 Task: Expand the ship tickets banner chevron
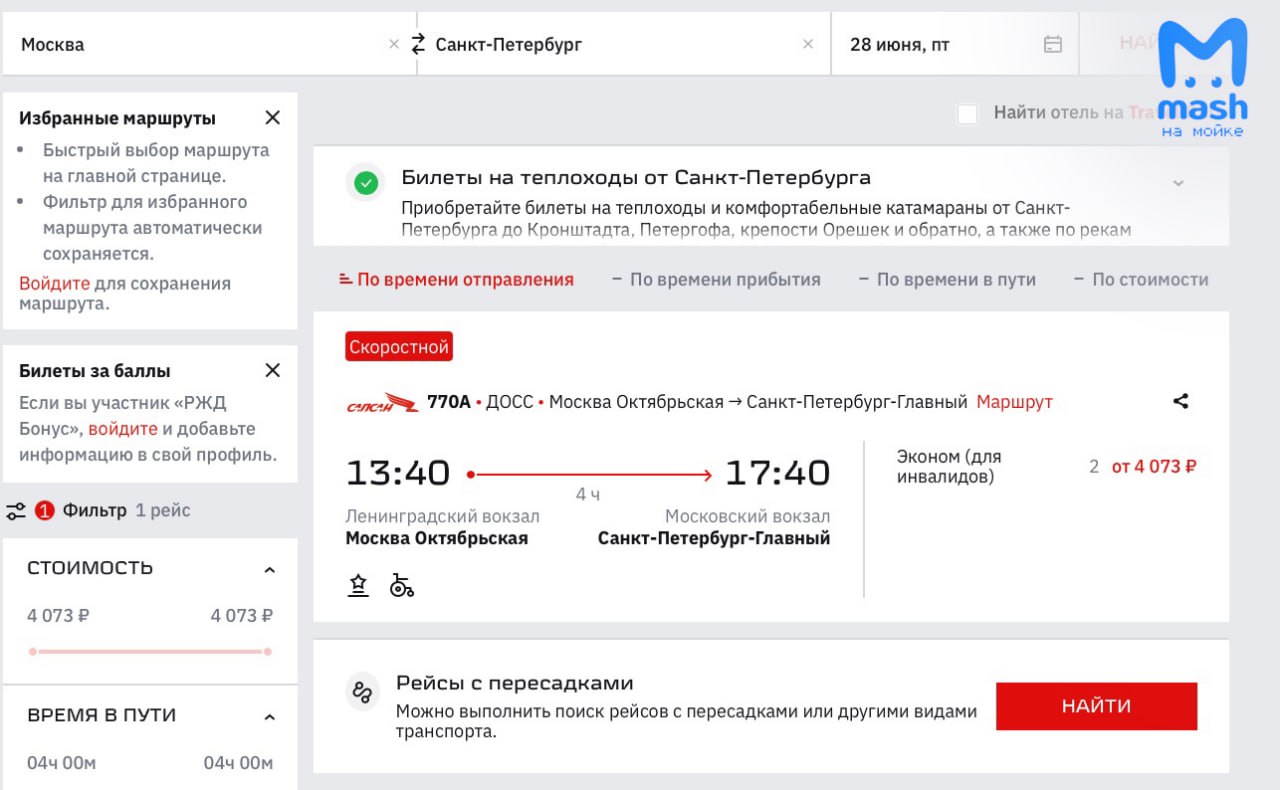[x=1178, y=183]
